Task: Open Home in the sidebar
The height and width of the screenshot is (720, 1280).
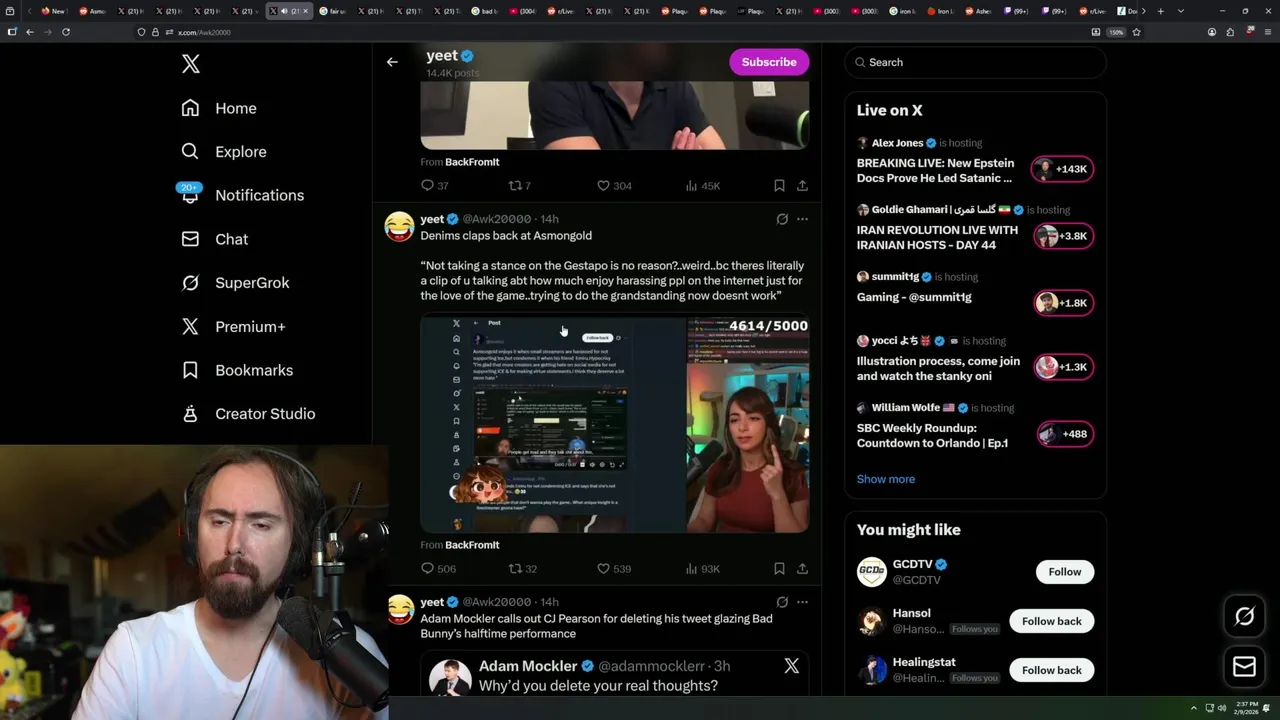Action: coord(219,108)
